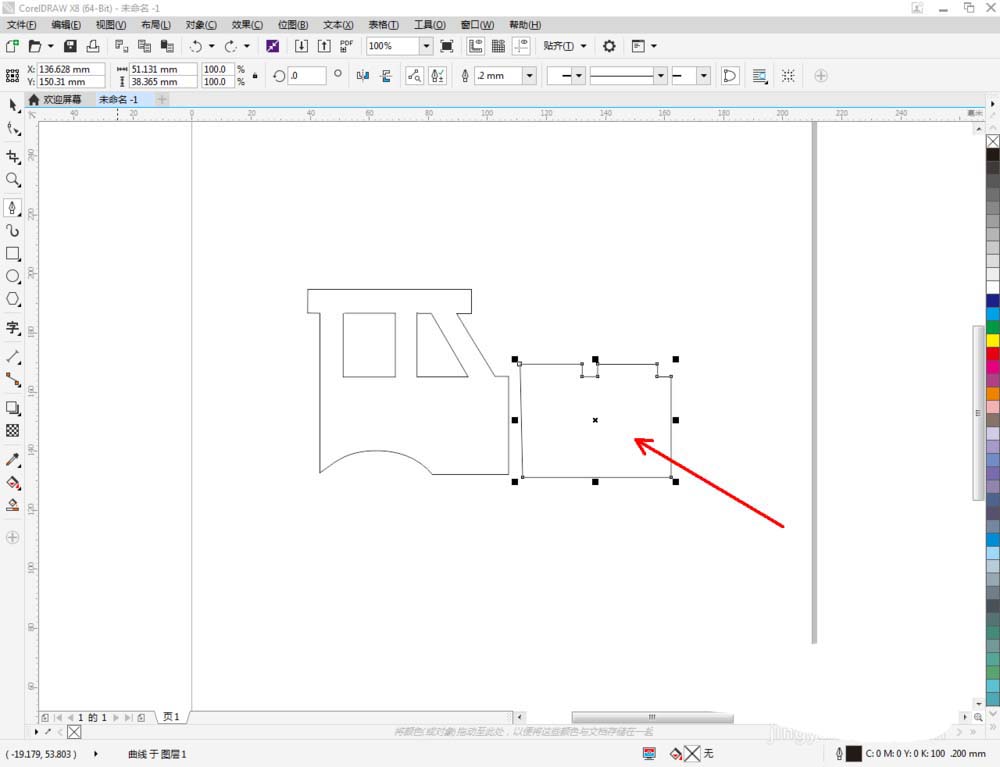
Task: Open the line style dropdown
Action: [x=661, y=76]
